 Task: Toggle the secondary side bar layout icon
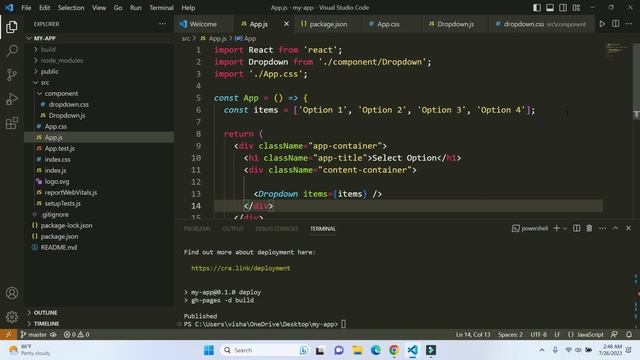pyautogui.click(x=563, y=7)
